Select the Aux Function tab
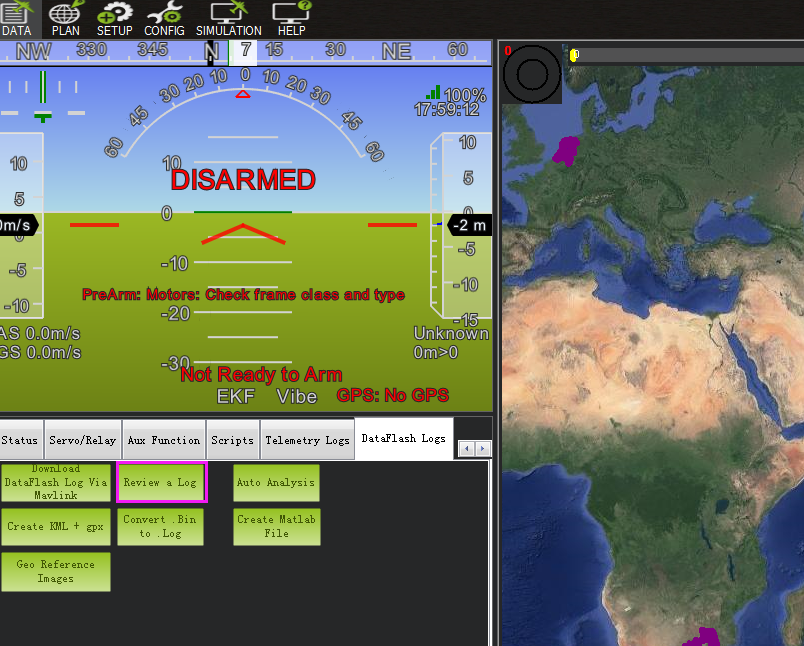The image size is (804, 646). pos(164,440)
